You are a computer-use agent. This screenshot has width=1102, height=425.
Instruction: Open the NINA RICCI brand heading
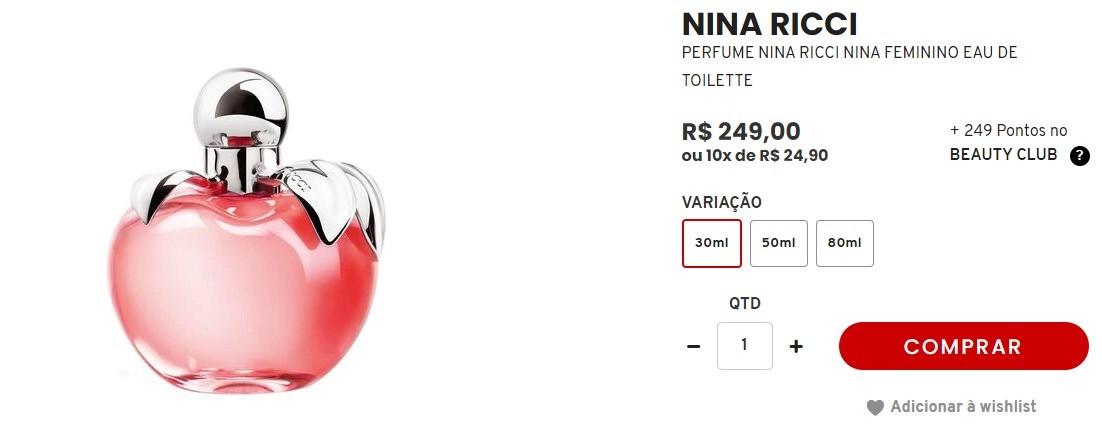pyautogui.click(x=770, y=25)
